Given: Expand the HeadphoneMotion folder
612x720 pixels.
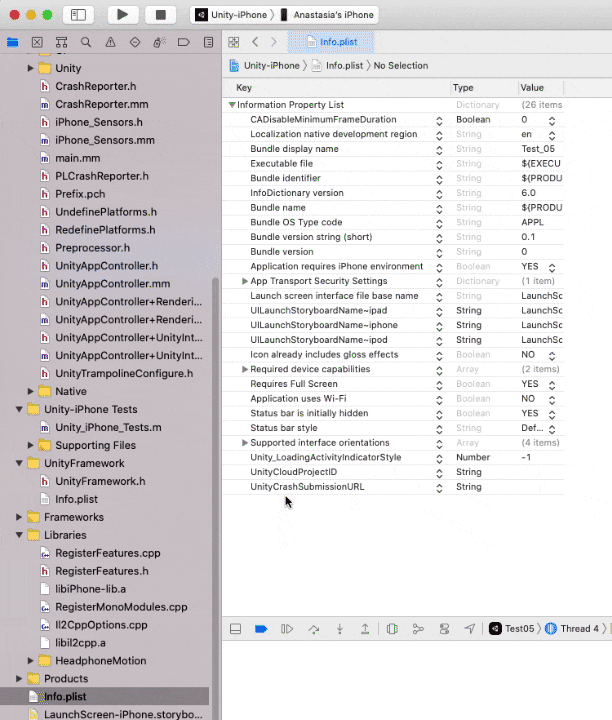Looking at the screenshot, I should tap(30, 661).
